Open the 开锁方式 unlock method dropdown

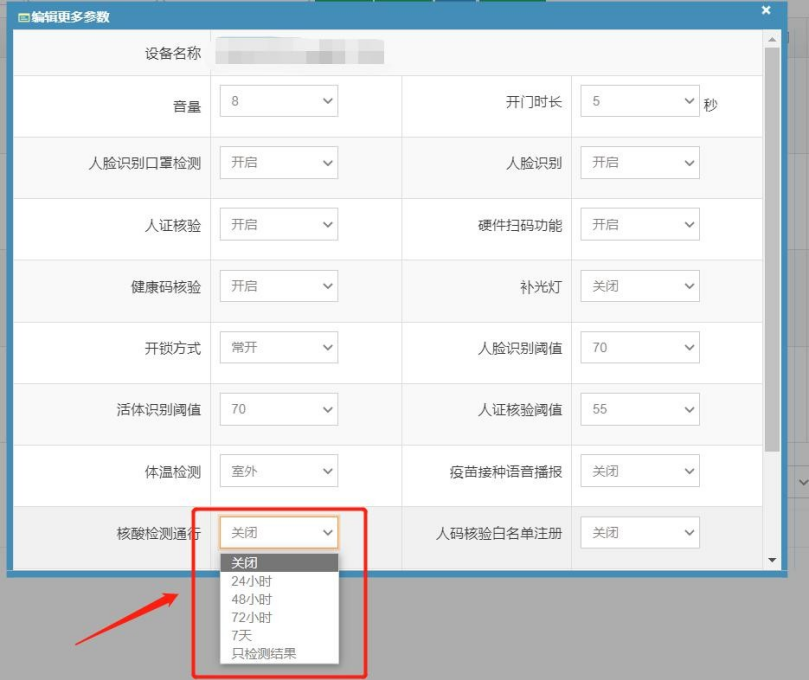278,347
